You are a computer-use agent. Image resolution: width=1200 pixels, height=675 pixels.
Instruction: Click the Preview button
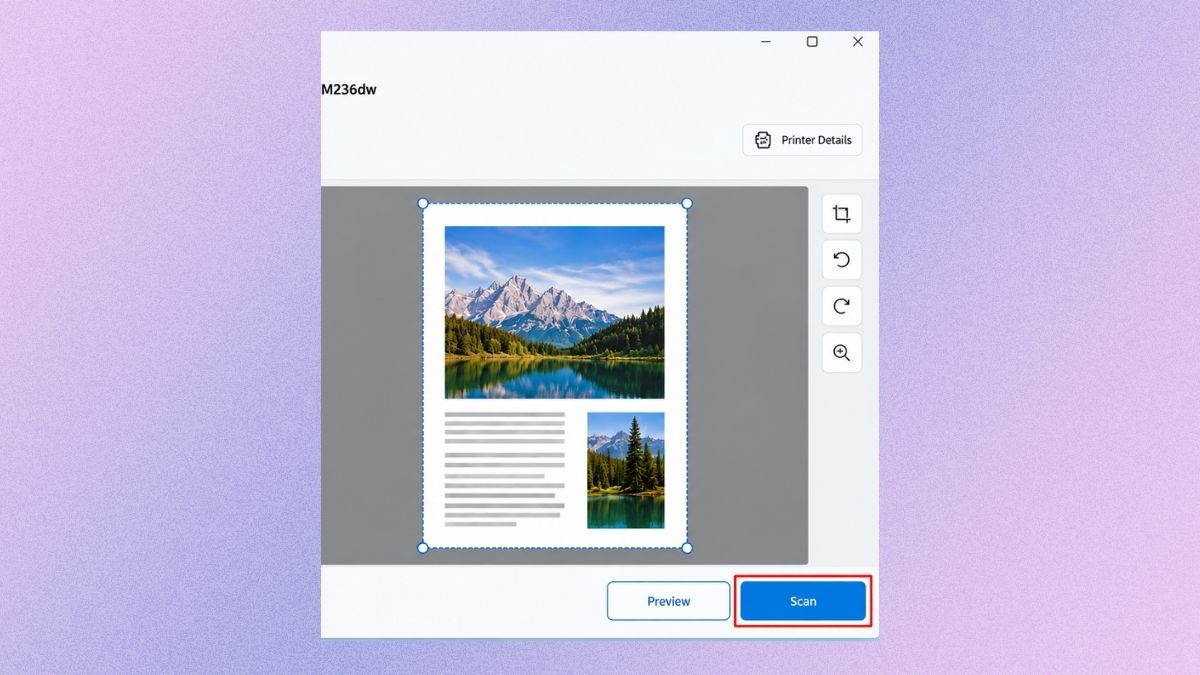tap(669, 601)
